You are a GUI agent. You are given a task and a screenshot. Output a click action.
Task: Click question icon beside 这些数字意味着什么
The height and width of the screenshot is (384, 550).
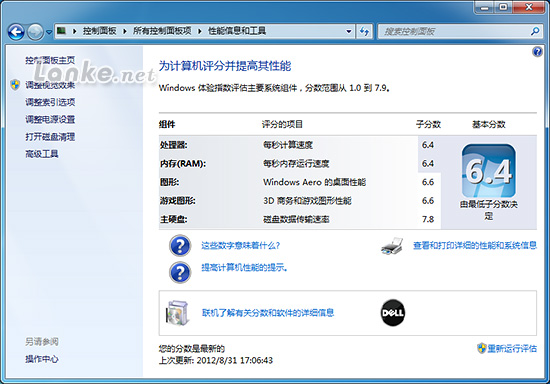[180, 245]
